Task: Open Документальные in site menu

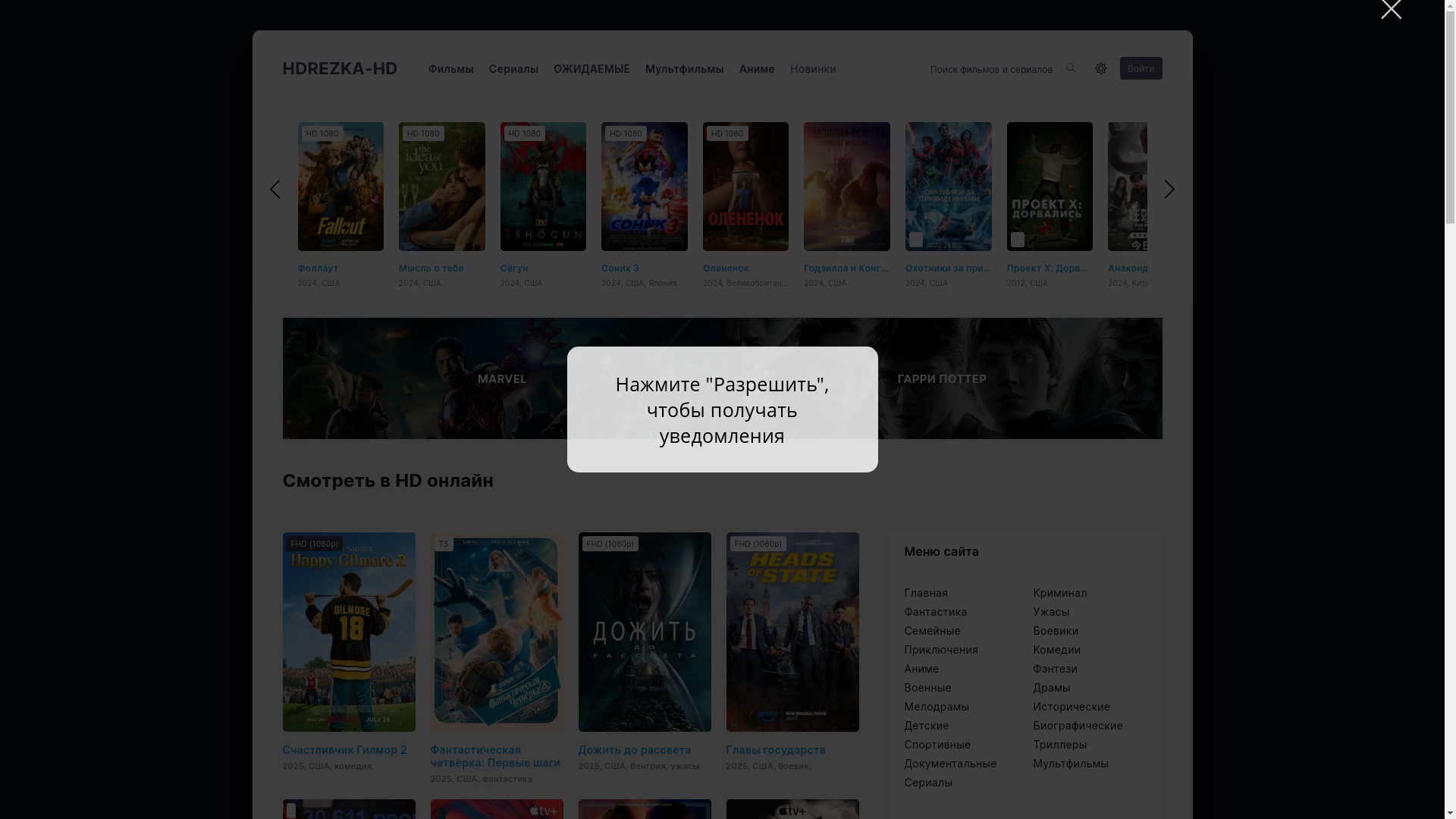Action: (950, 764)
